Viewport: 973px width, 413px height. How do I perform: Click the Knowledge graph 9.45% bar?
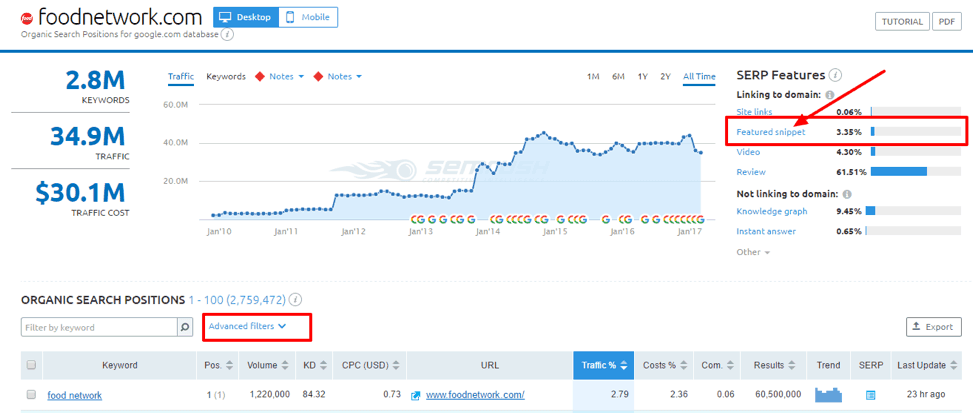click(x=915, y=211)
